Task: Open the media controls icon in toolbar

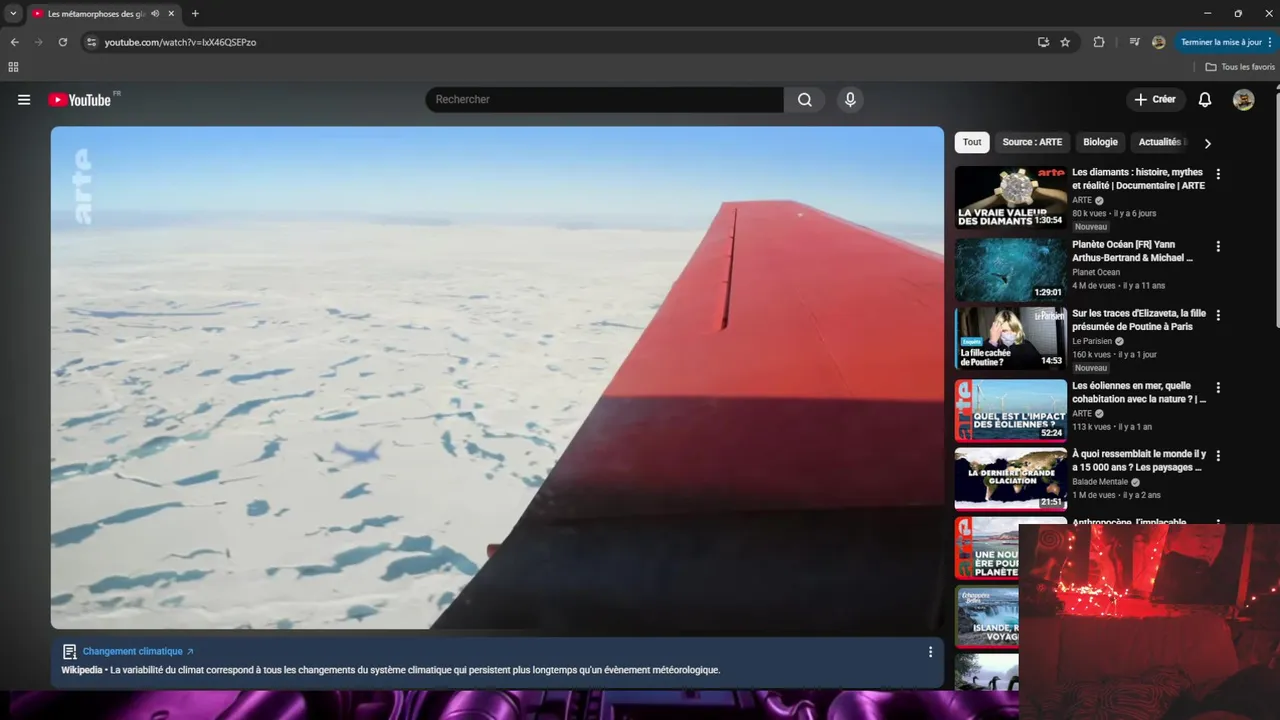Action: (x=1134, y=42)
